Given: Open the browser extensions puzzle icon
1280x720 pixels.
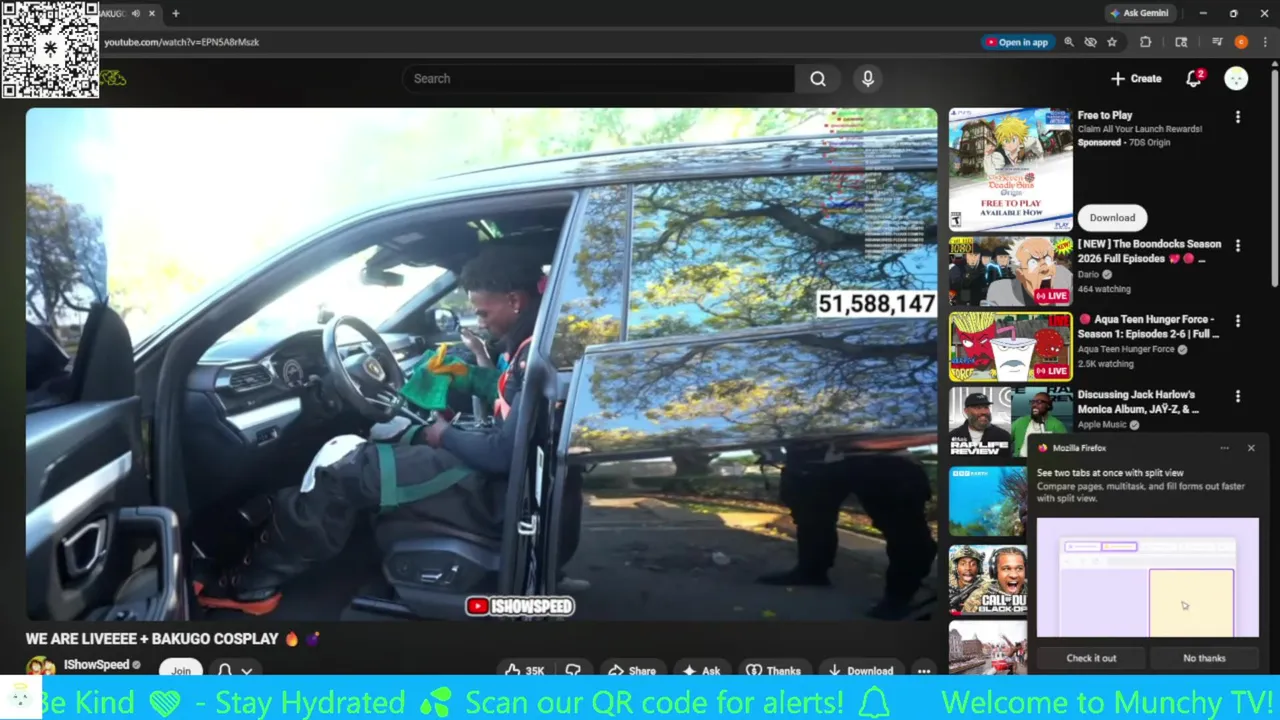Looking at the screenshot, I should [1146, 42].
